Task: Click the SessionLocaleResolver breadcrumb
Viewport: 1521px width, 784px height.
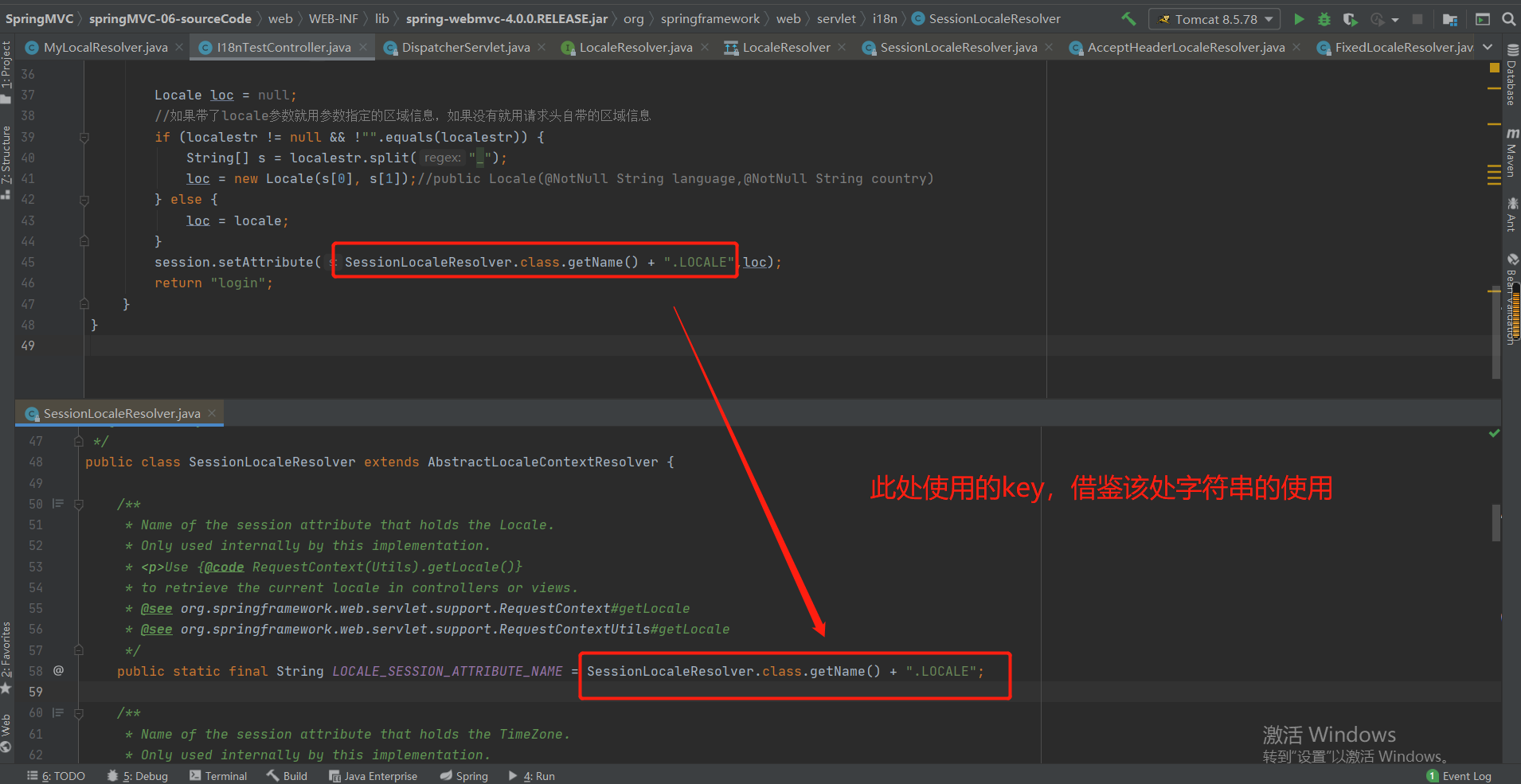Action: [986, 18]
